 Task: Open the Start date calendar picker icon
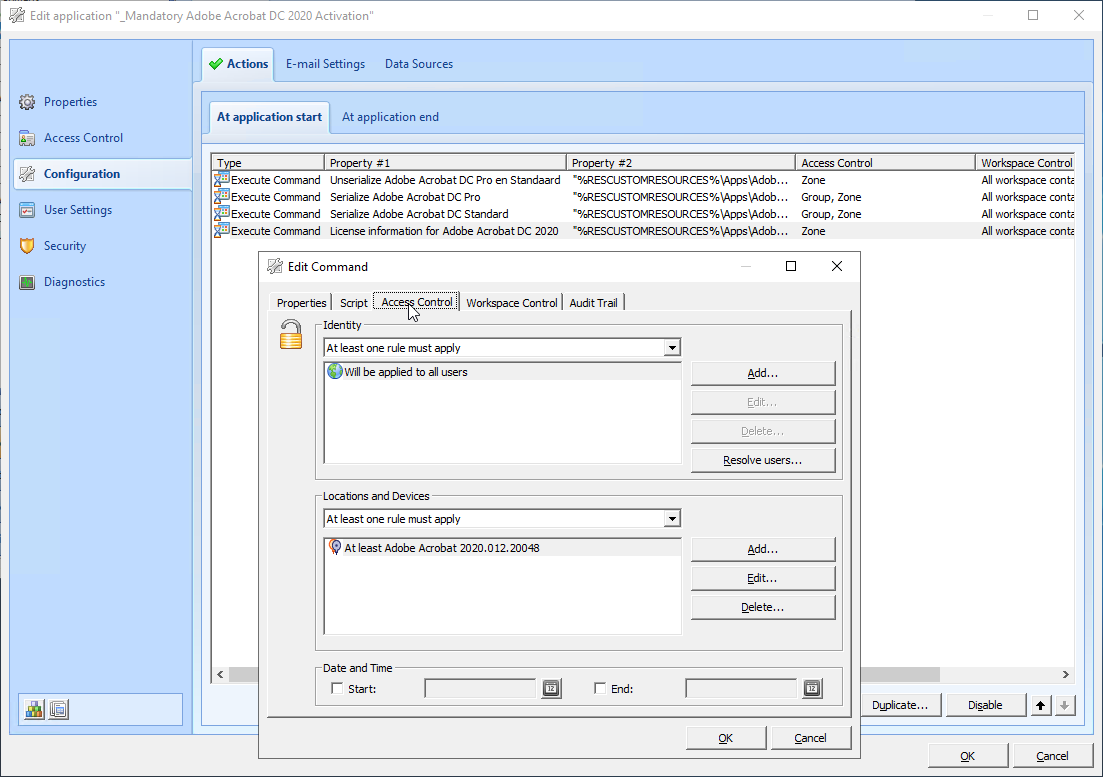[551, 688]
